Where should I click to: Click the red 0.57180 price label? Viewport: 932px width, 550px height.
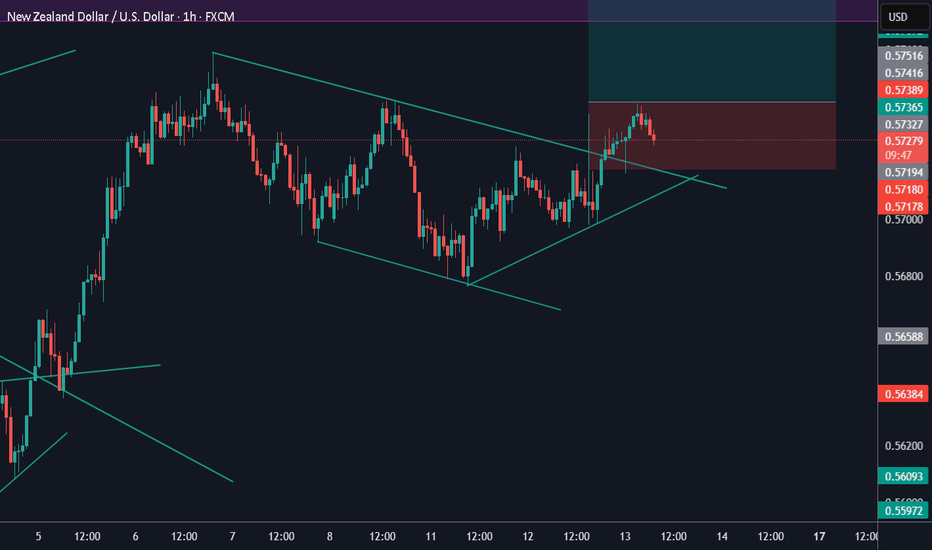click(x=903, y=190)
